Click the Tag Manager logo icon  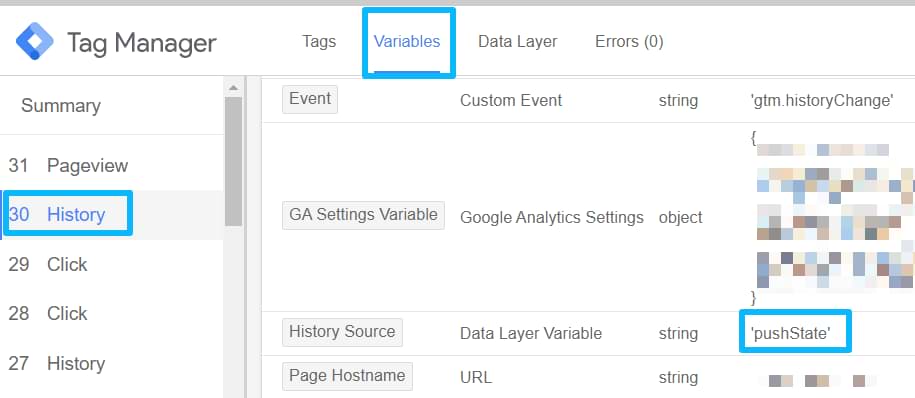point(34,41)
